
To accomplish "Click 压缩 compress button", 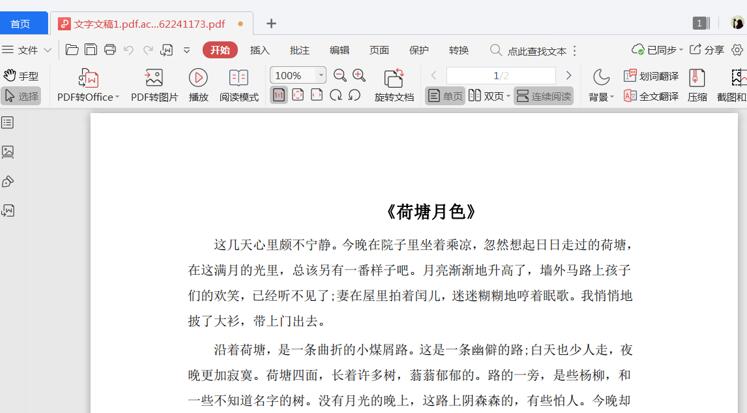I will click(697, 85).
